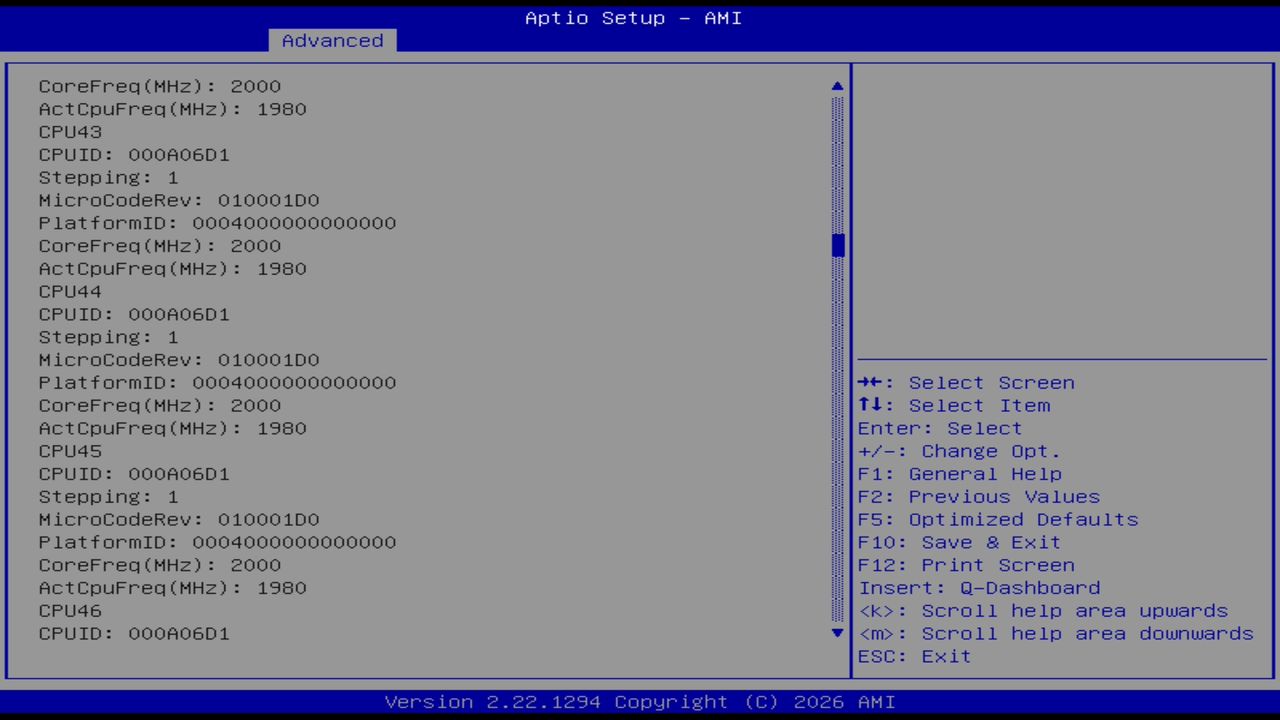This screenshot has width=1280, height=720.
Task: Click the Q-Dashboard Insert entry
Action: (x=979, y=587)
